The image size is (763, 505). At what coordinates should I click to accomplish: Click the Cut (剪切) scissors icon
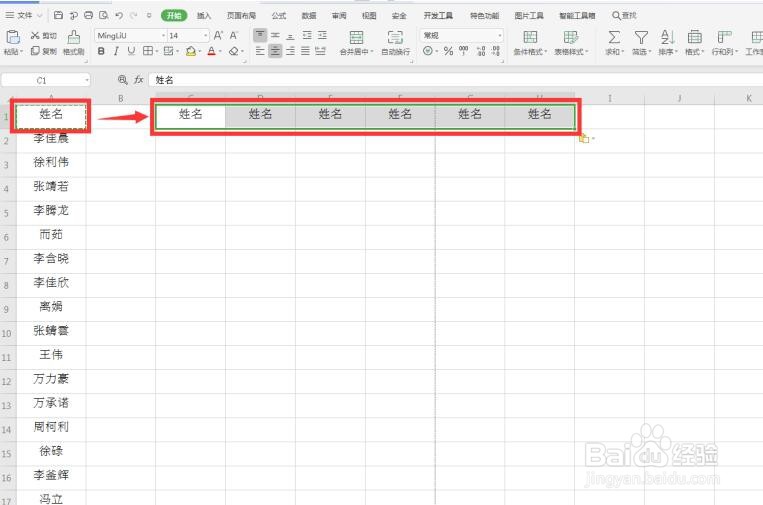pos(35,36)
